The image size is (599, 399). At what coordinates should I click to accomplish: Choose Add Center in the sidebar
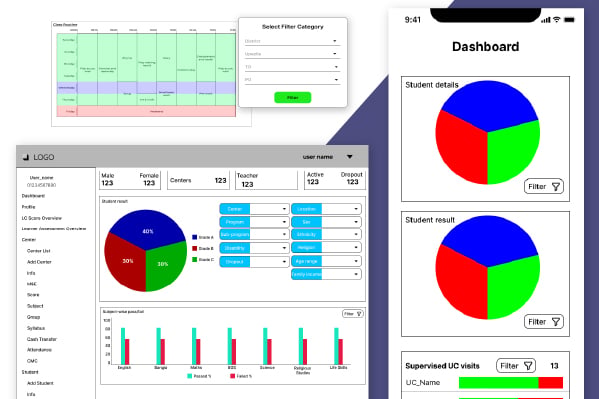click(x=39, y=262)
